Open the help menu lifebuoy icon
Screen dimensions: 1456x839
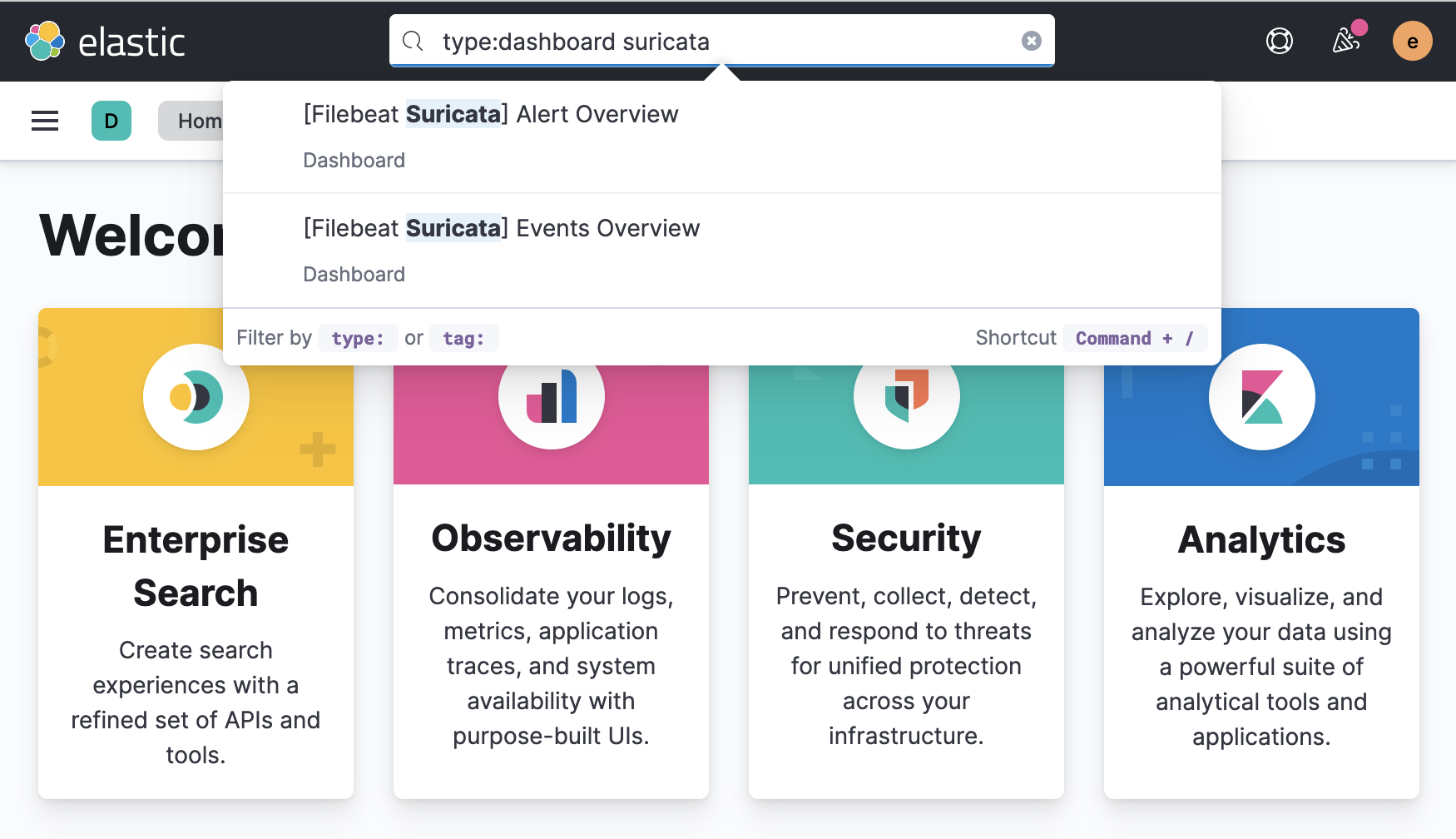(x=1280, y=41)
